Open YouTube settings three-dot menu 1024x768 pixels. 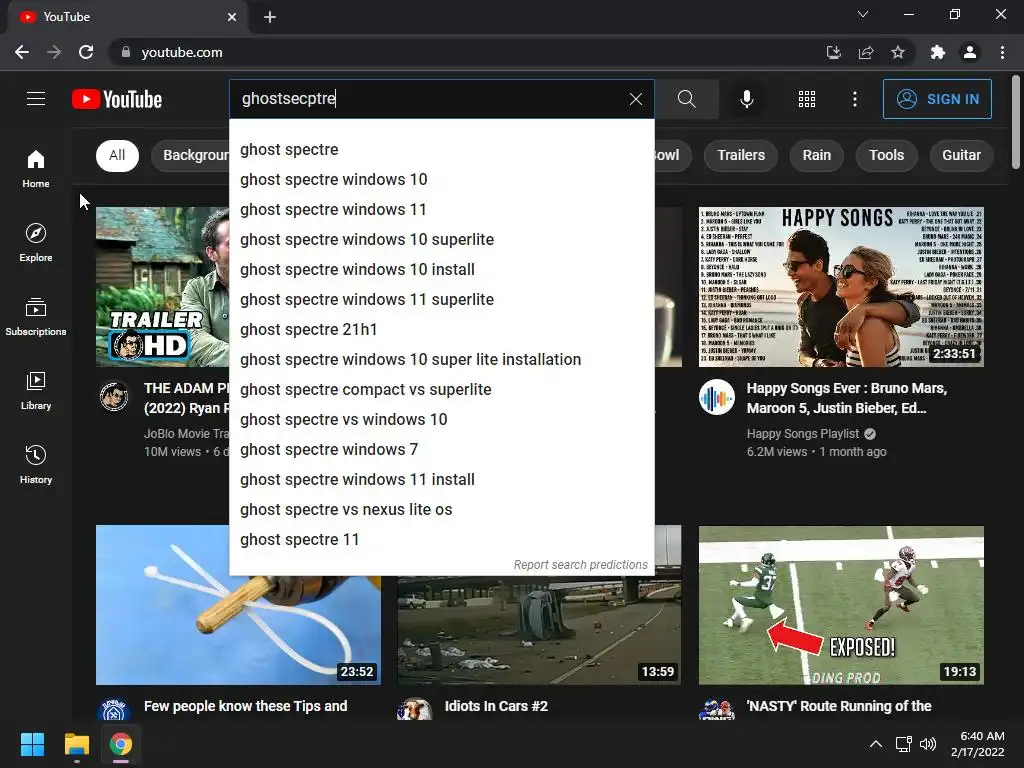click(855, 99)
